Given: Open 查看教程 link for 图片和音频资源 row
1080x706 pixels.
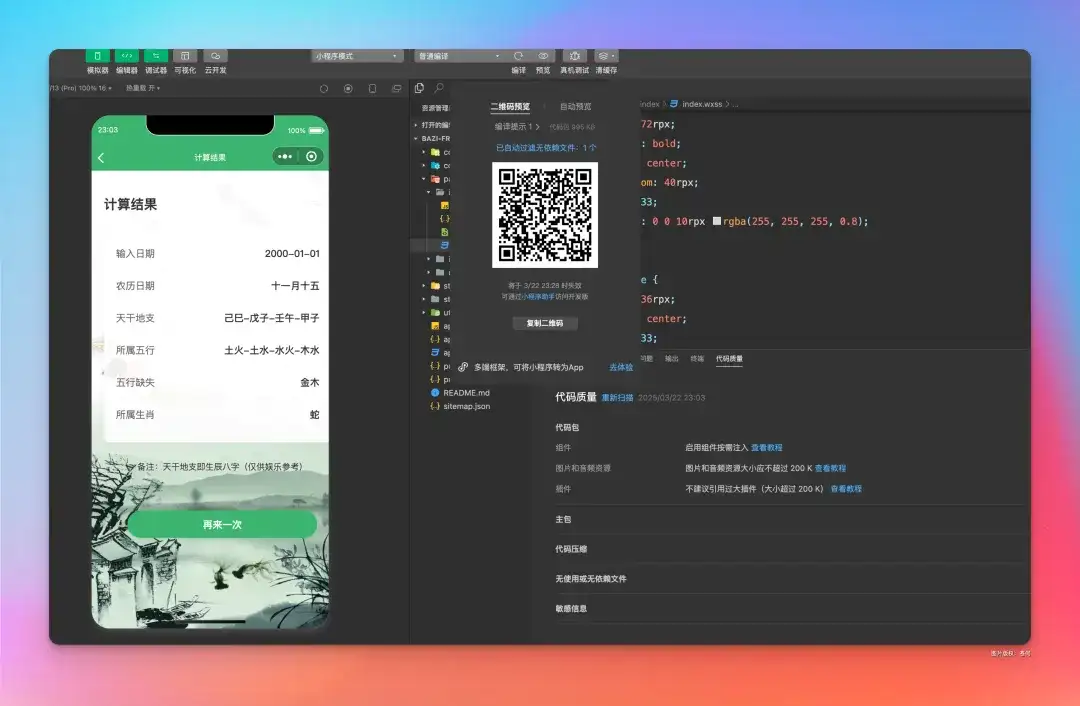Looking at the screenshot, I should (x=830, y=468).
